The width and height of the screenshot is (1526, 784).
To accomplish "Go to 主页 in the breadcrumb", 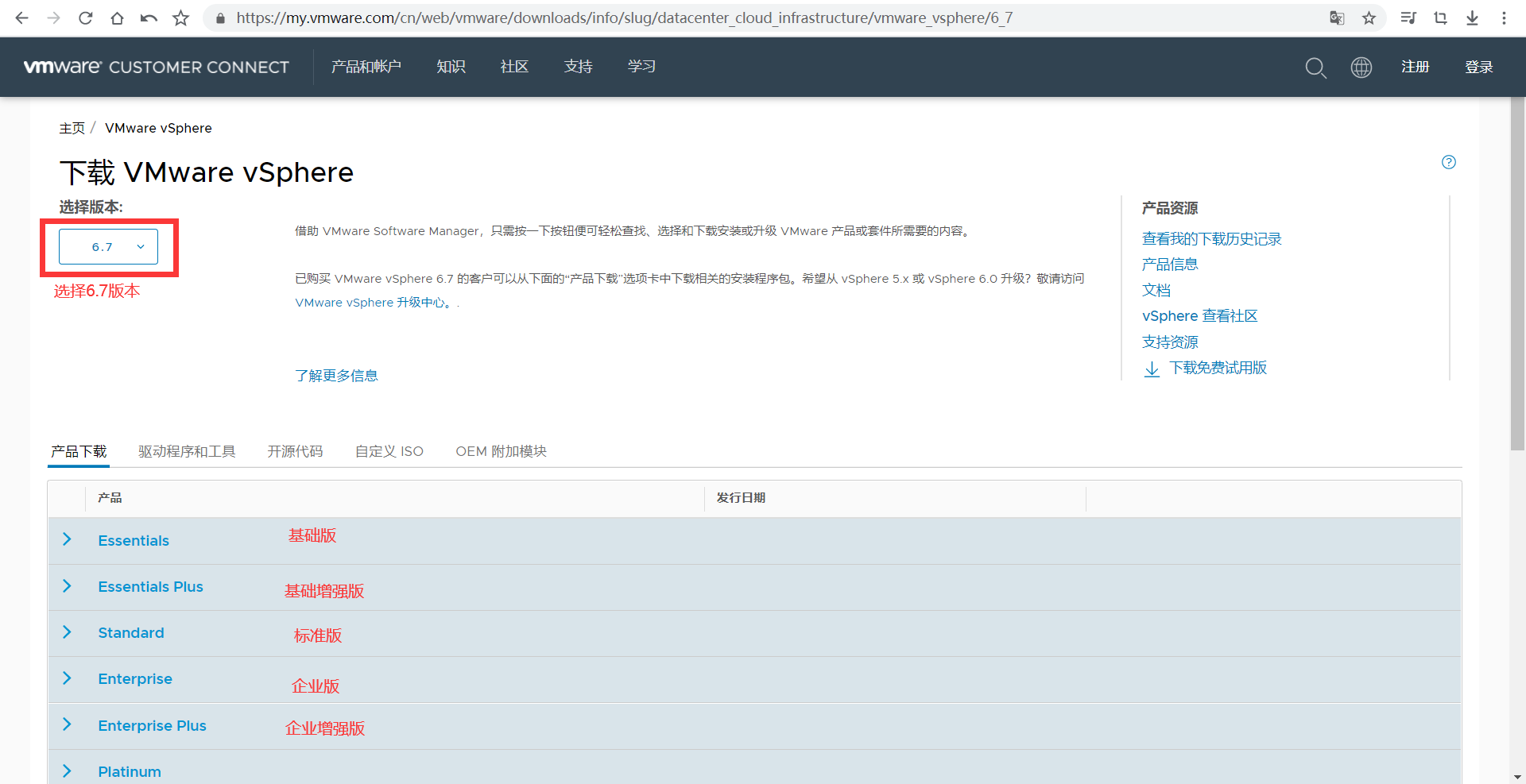I will (72, 128).
